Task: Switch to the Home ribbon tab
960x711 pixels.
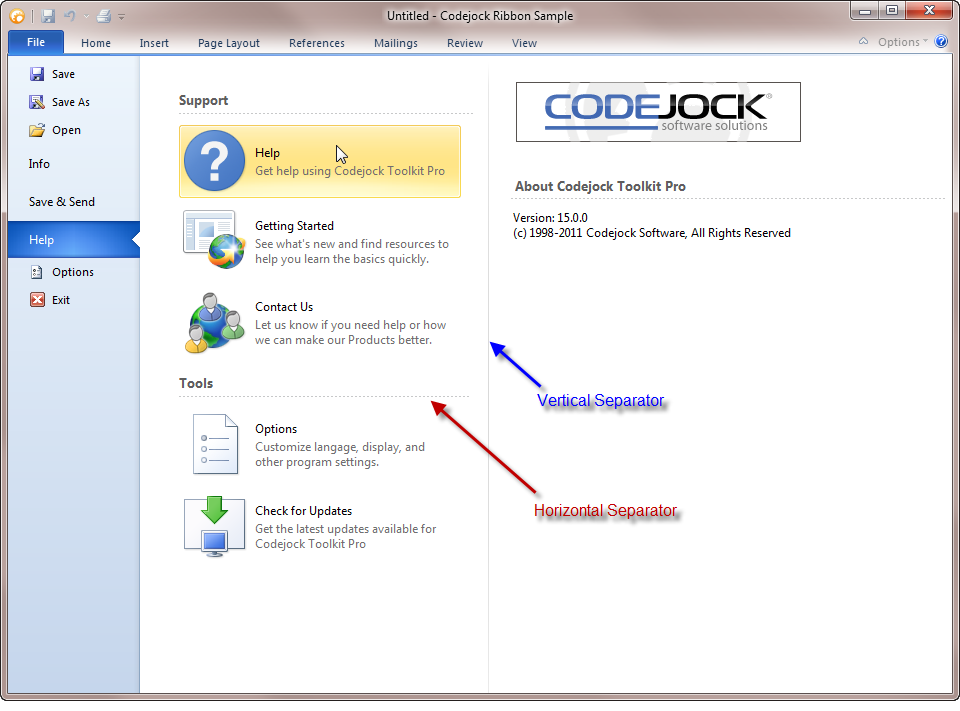Action: coord(96,43)
